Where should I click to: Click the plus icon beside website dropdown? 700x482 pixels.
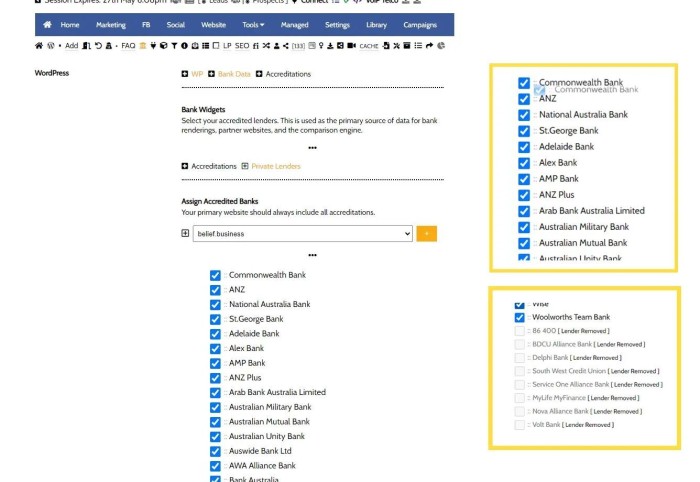(185, 233)
